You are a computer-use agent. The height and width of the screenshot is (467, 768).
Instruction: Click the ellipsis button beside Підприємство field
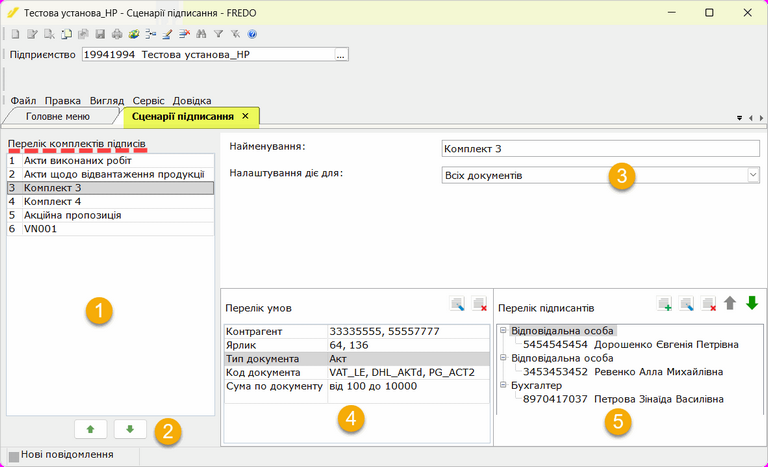tap(341, 54)
